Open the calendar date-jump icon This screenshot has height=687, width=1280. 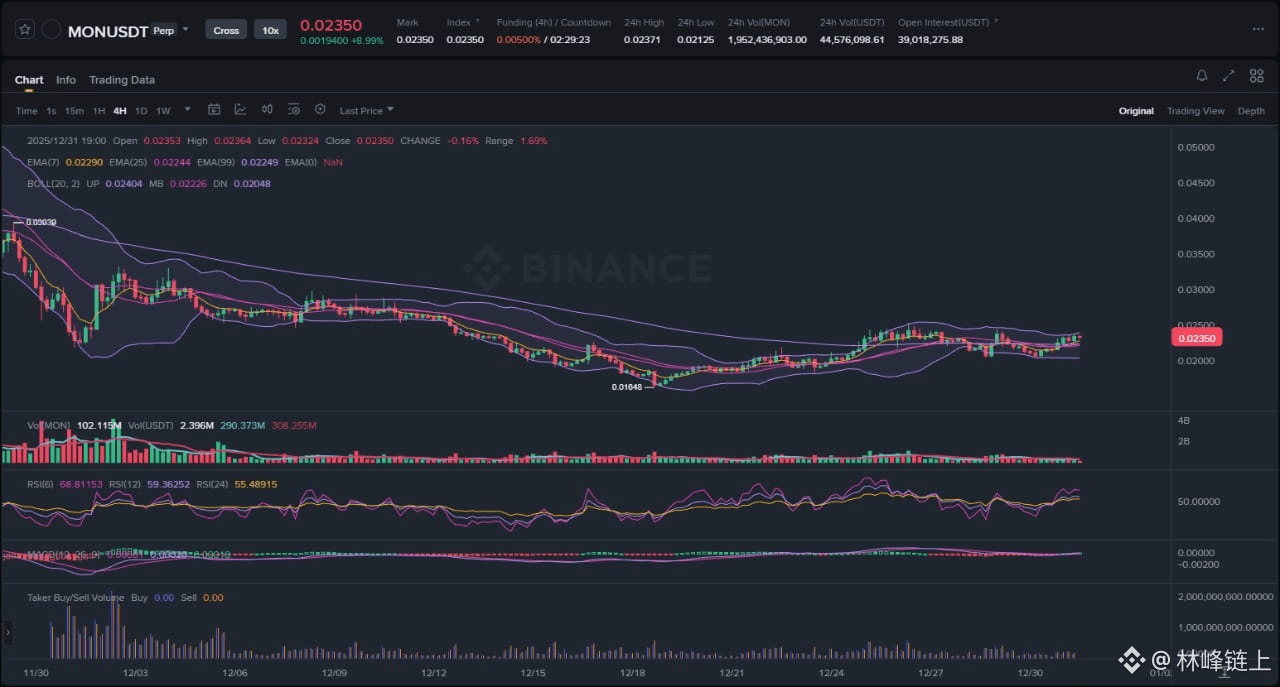(x=214, y=110)
